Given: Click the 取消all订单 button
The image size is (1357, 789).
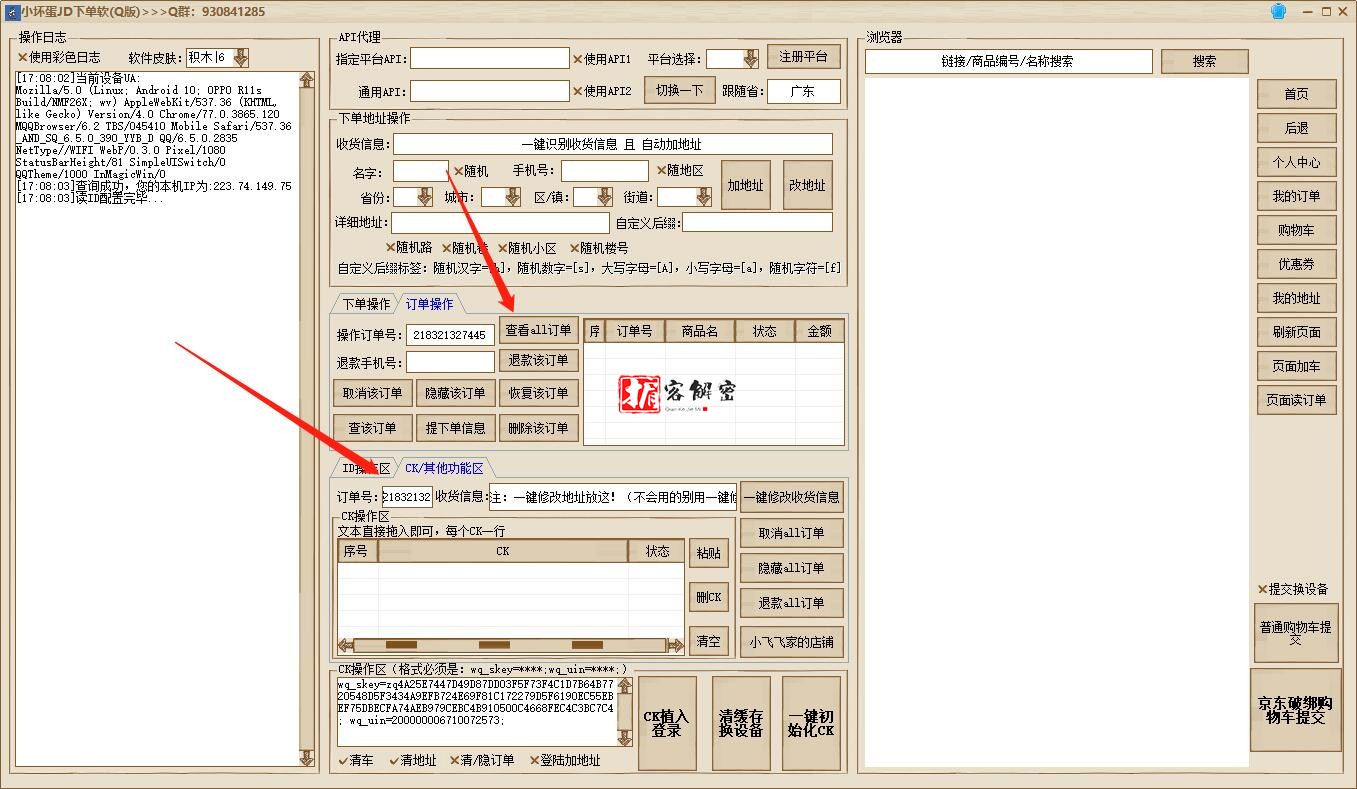Looking at the screenshot, I should point(791,533).
